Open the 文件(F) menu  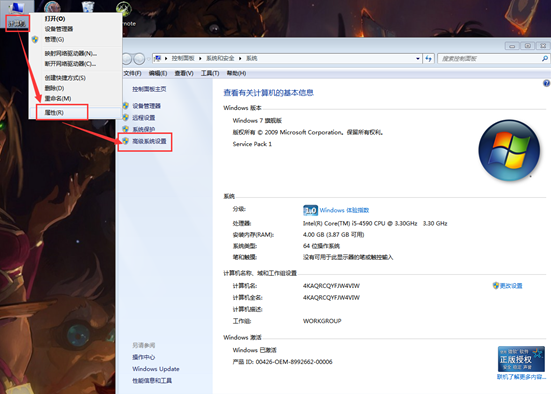pos(132,73)
